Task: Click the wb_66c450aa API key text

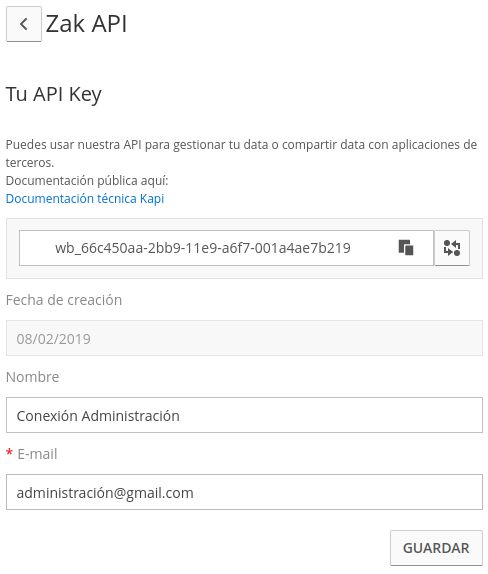Action: pos(203,248)
